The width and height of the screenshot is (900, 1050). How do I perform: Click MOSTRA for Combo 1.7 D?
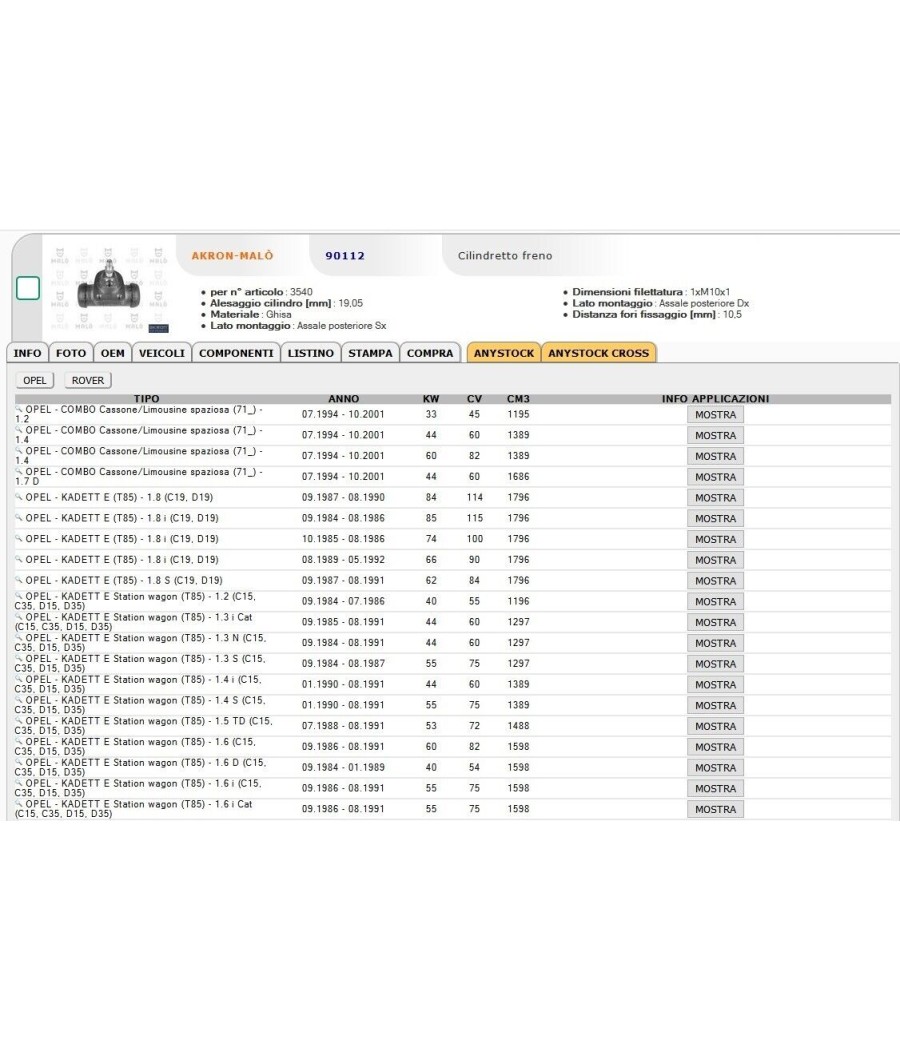pyautogui.click(x=715, y=477)
